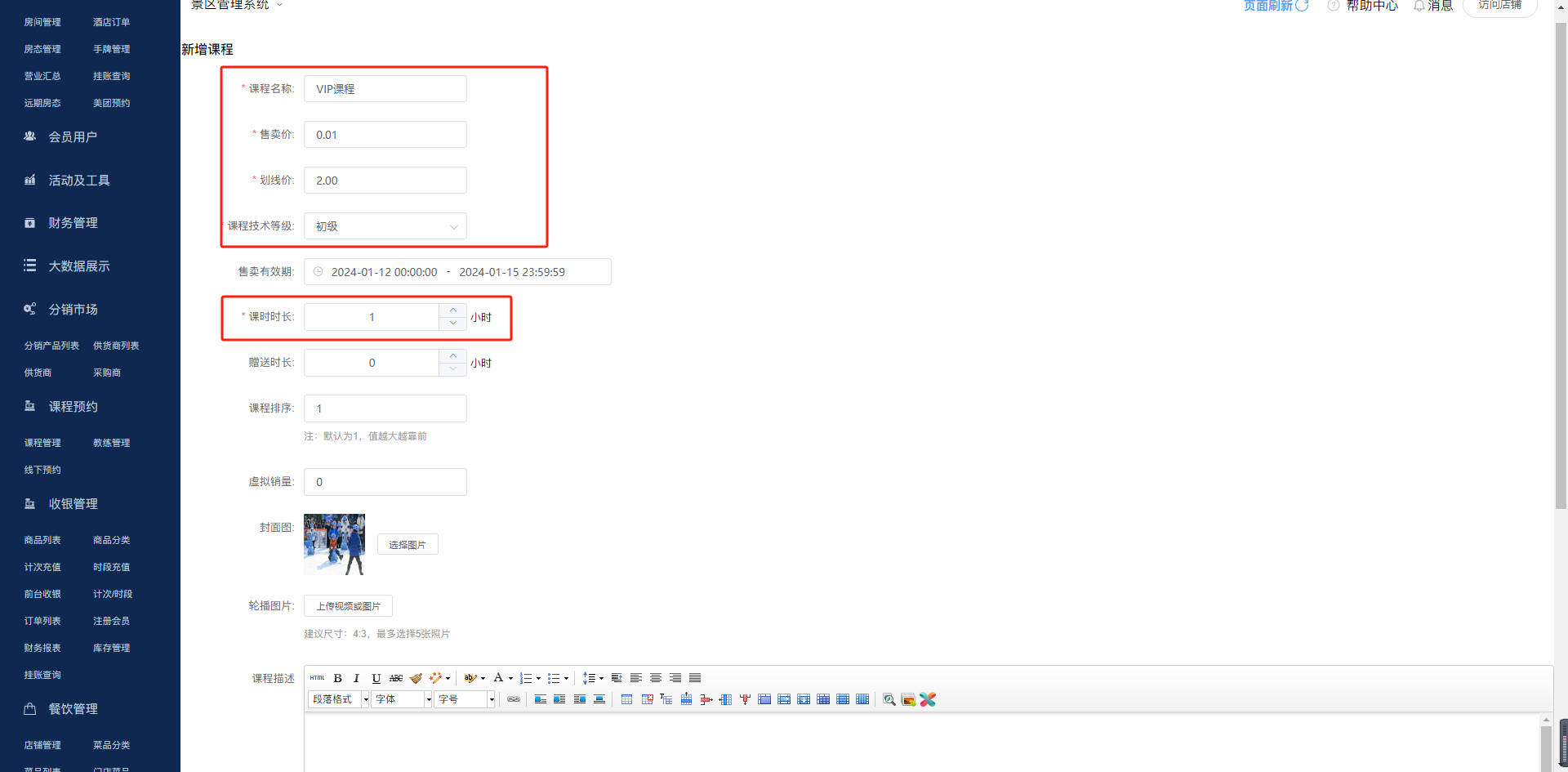The width and height of the screenshot is (1568, 772).
Task: Insert a table using the table icon
Action: (626, 699)
